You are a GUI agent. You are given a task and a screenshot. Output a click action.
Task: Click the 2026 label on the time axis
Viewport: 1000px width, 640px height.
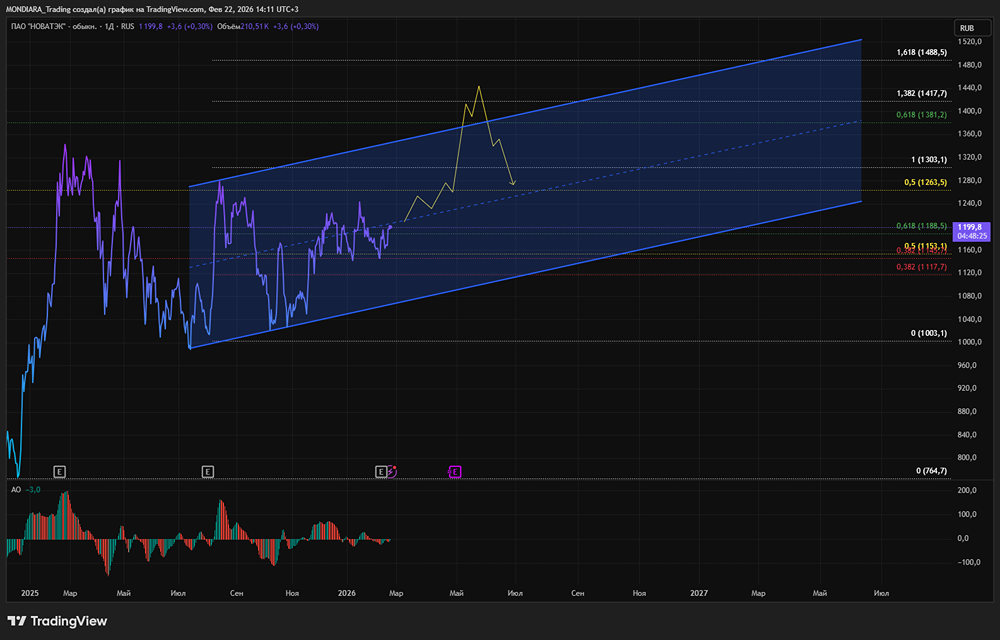pos(346,593)
